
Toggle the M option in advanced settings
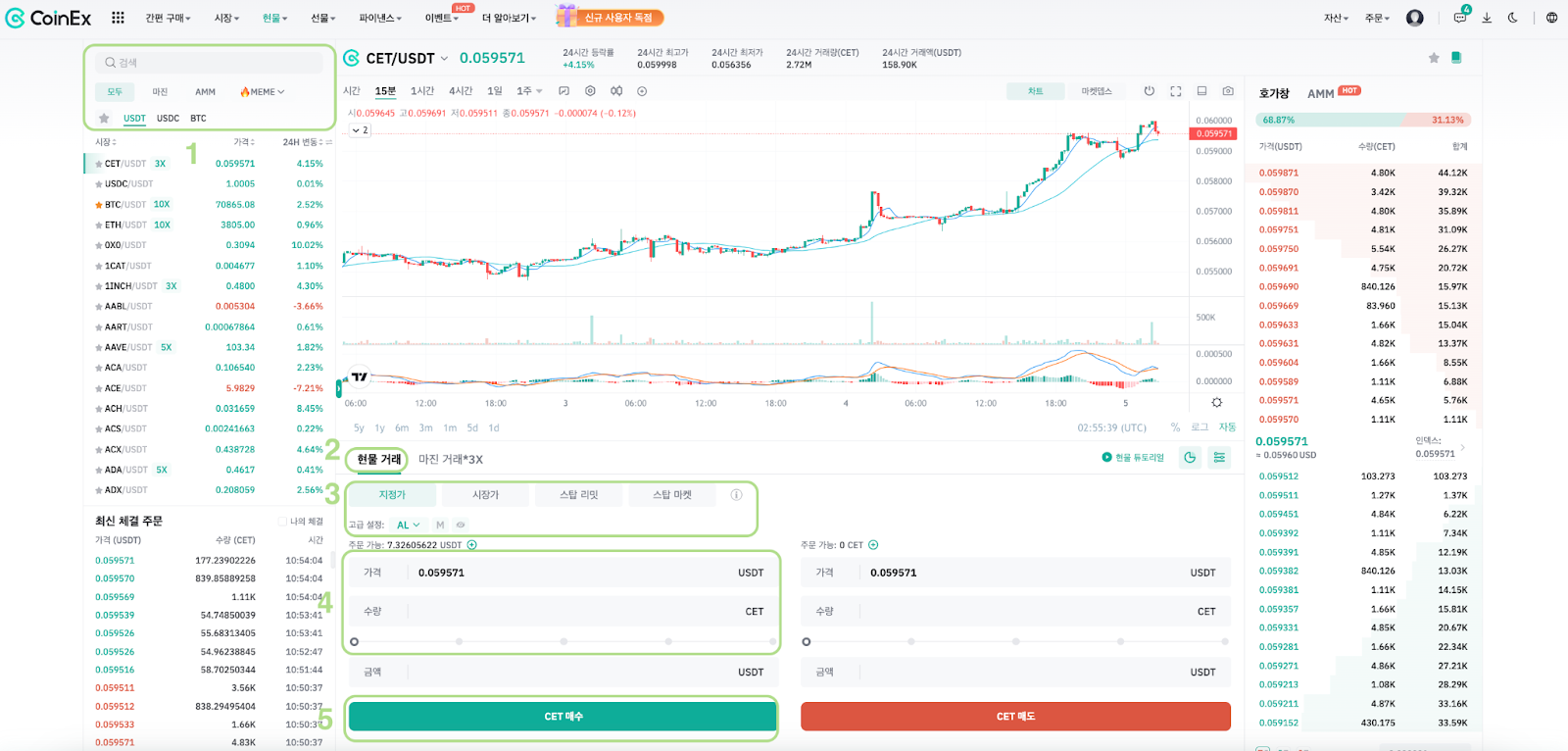[440, 526]
